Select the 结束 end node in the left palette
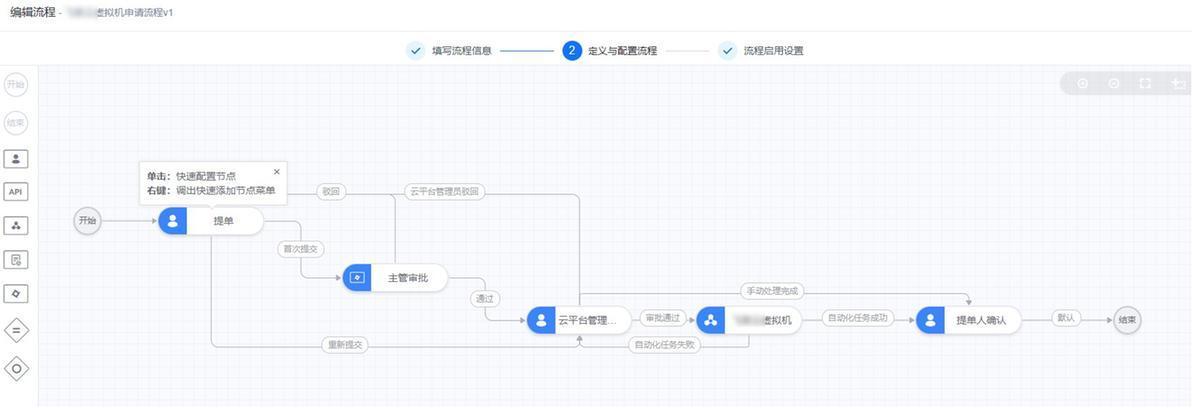 [x=16, y=122]
